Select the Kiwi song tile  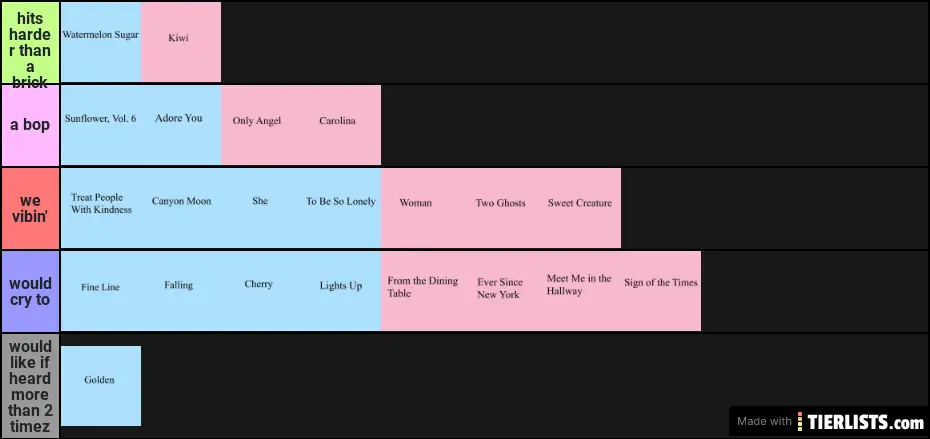point(180,41)
